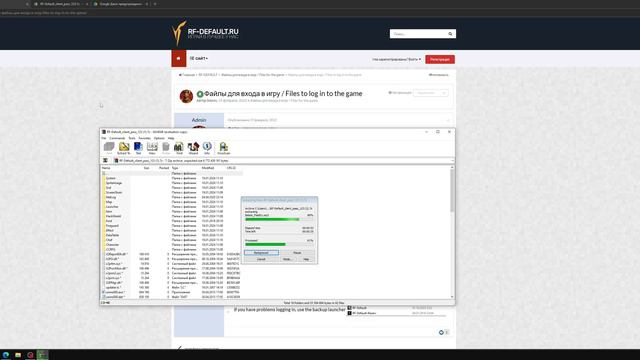Sort file list by Size column header
The width and height of the screenshot is (640, 360).
[x=147, y=168]
